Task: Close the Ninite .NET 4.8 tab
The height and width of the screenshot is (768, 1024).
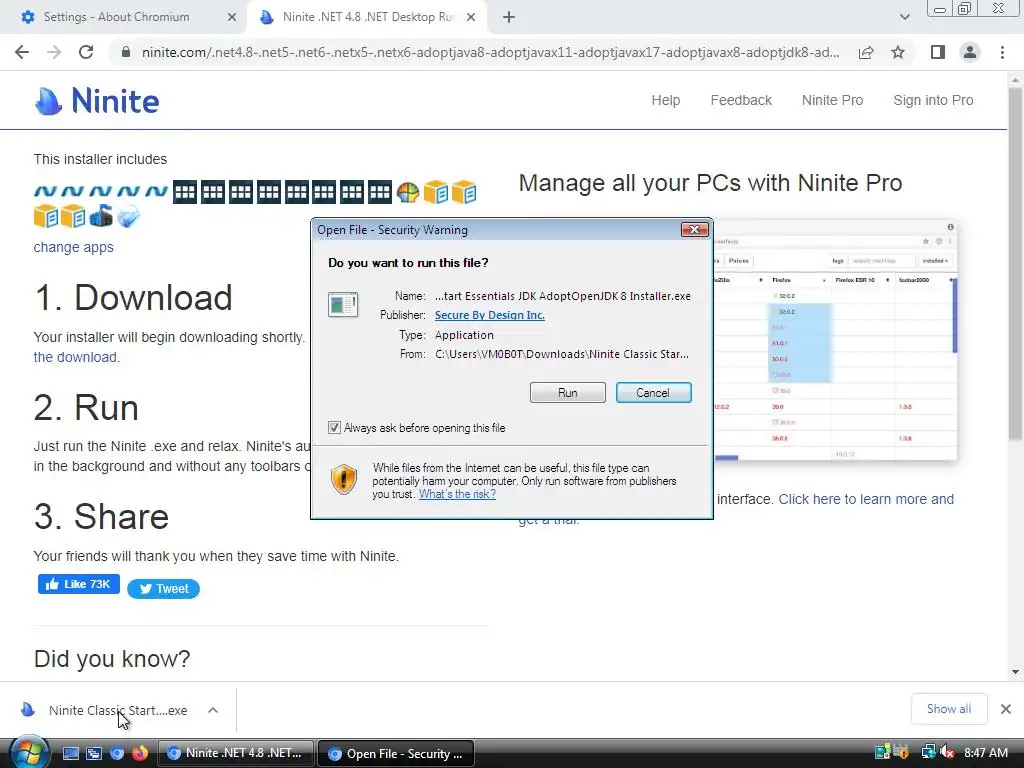Action: (x=471, y=17)
